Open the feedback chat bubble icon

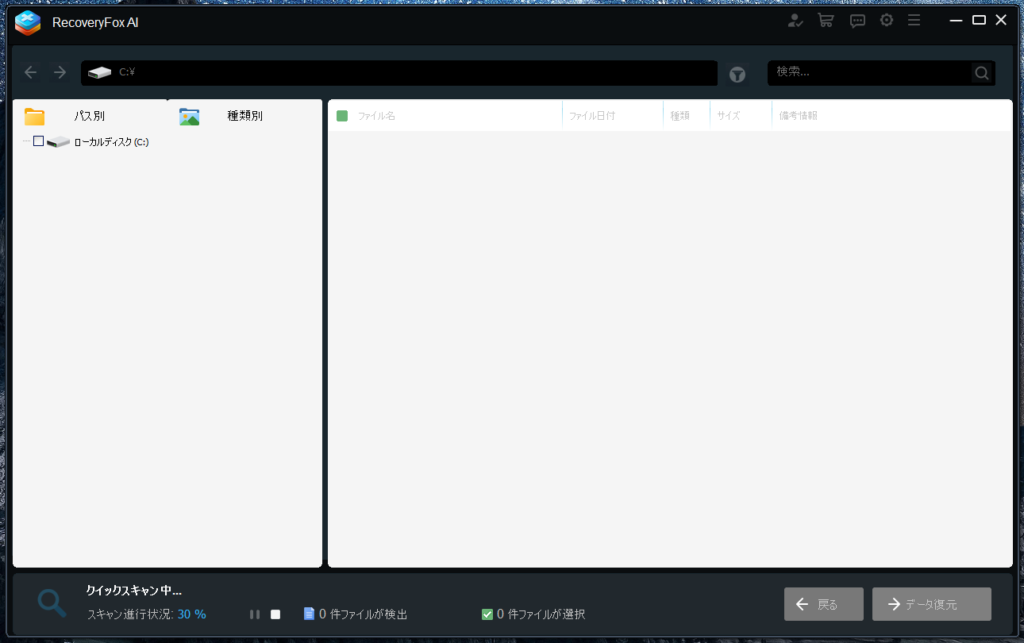point(857,21)
